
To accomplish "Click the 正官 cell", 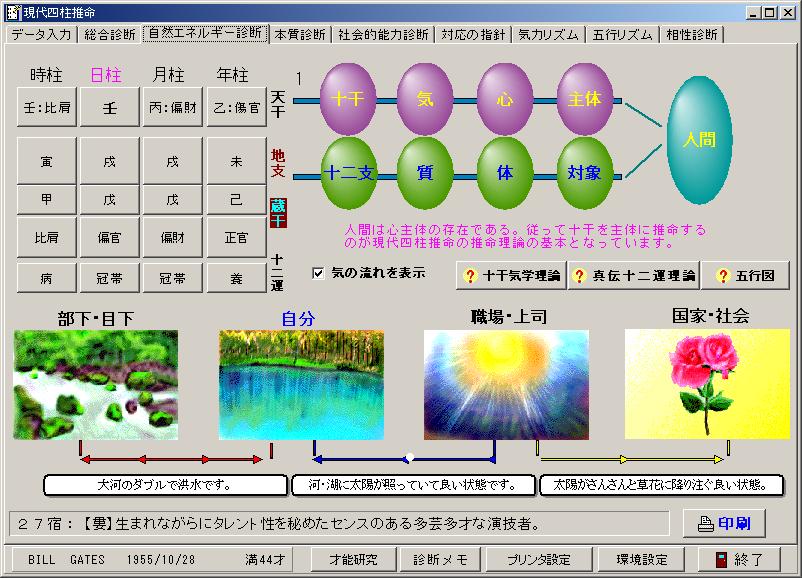I will click(x=236, y=237).
